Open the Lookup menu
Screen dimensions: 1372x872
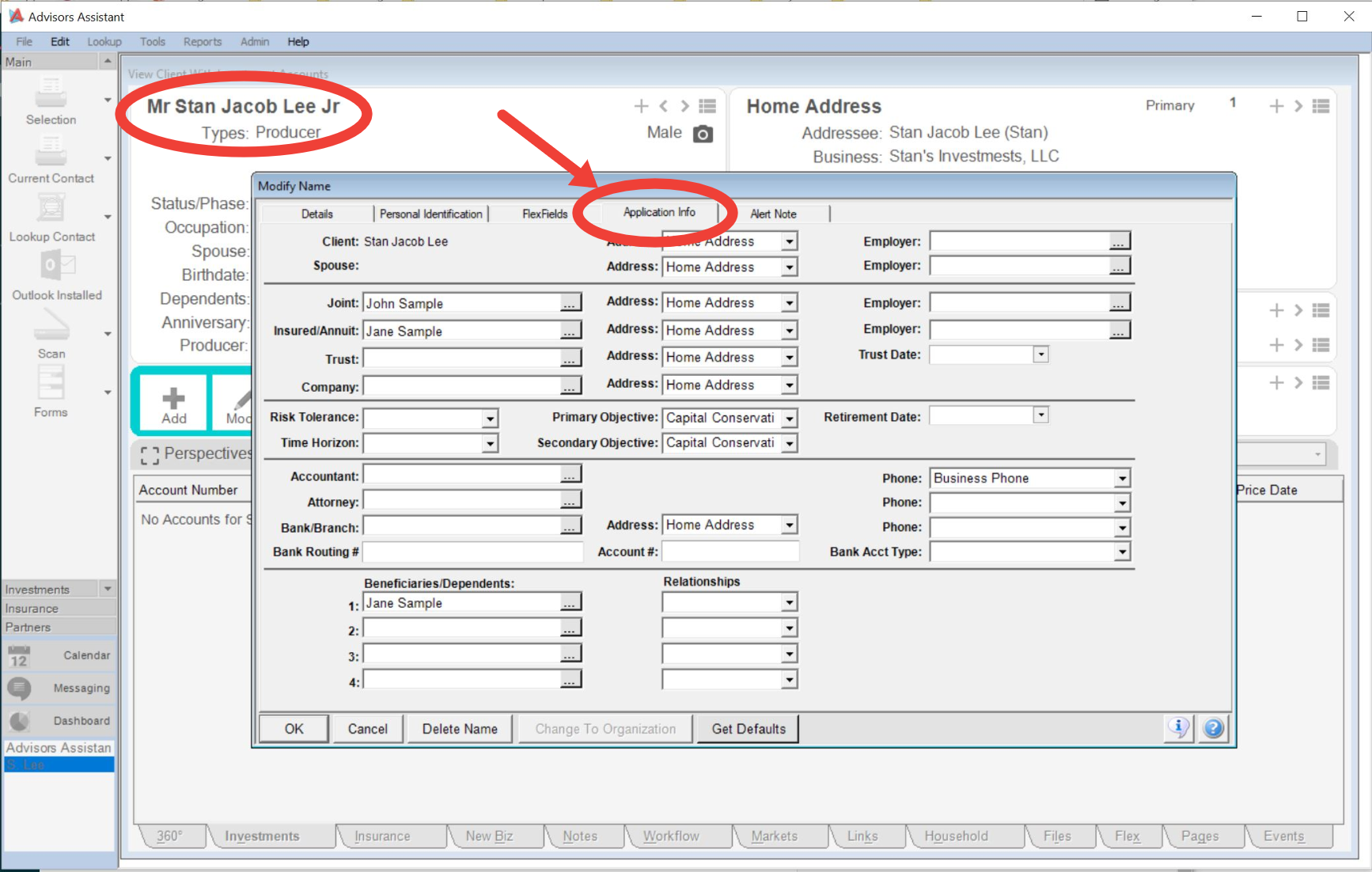104,42
